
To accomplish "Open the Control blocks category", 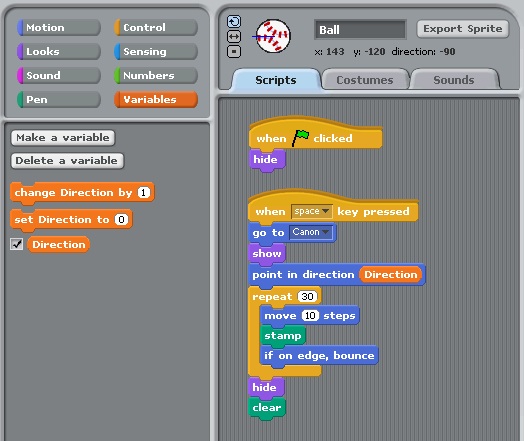I will coord(156,27).
